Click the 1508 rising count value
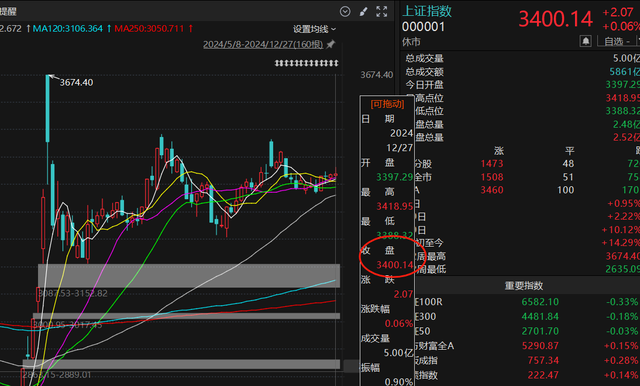Viewport: 640px width, 386px height. pyautogui.click(x=492, y=177)
